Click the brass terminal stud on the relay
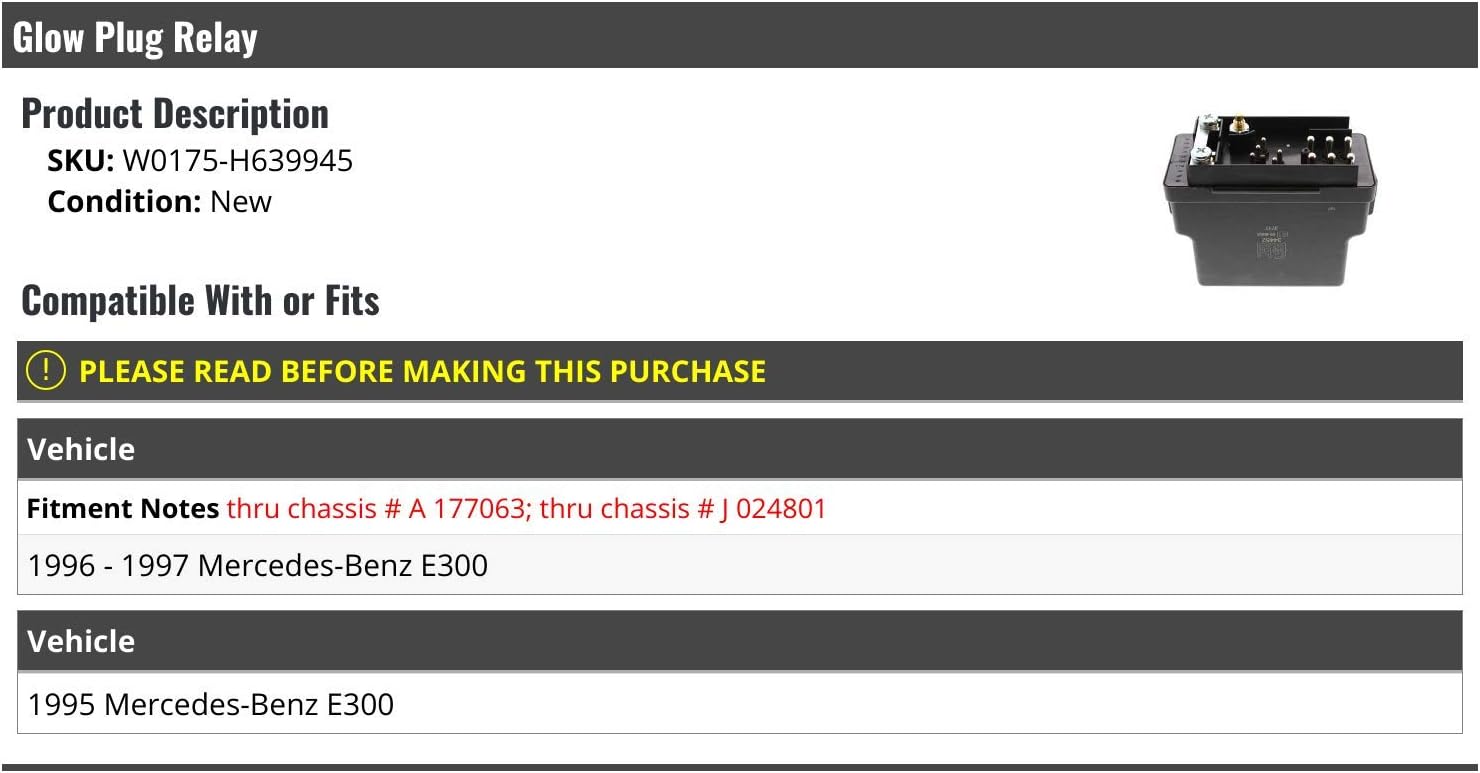 tap(1238, 124)
